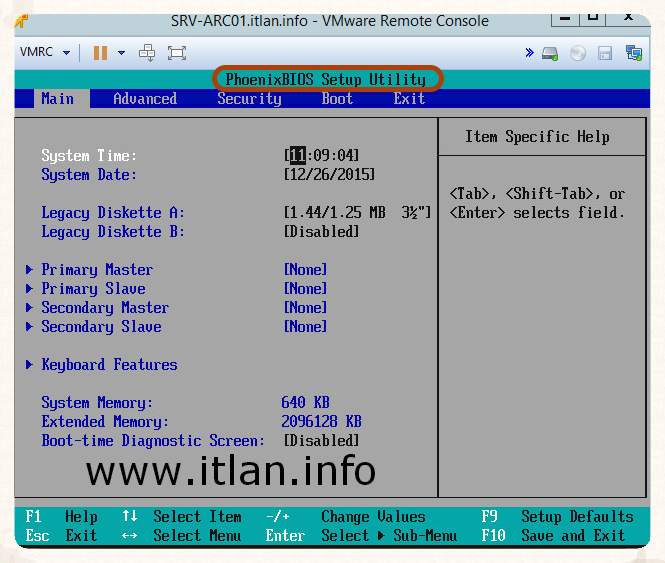Toggle Boot-time Diagnostic Screen Disabled value
This screenshot has height=563, width=665.
click(x=321, y=441)
